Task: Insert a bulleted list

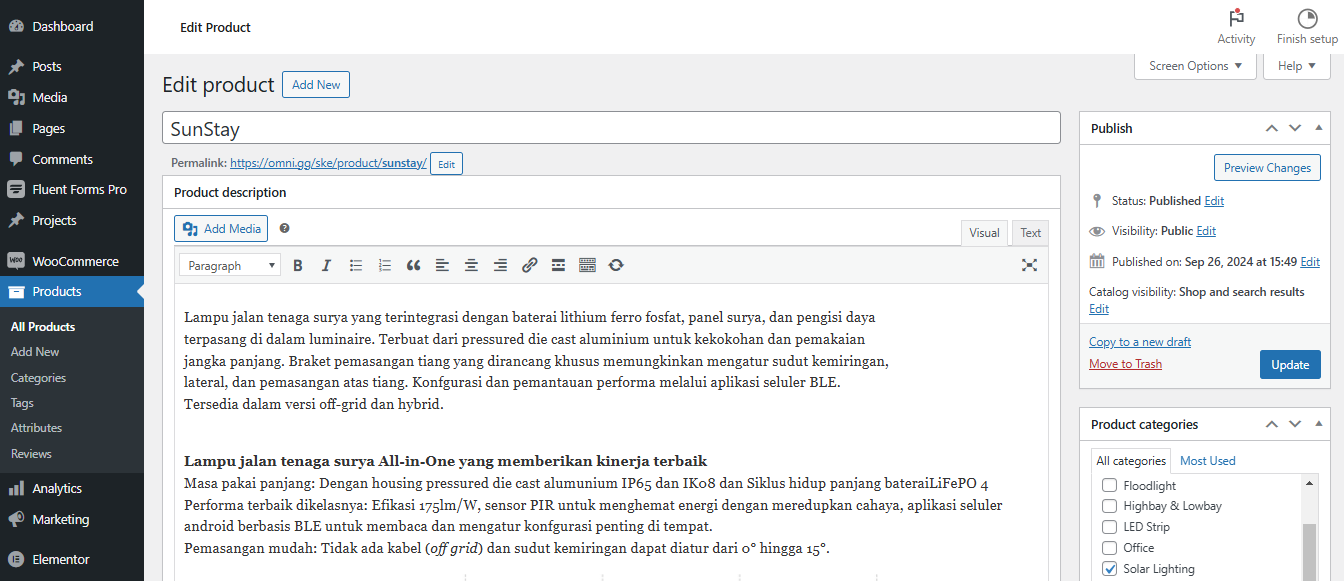Action: 355,265
